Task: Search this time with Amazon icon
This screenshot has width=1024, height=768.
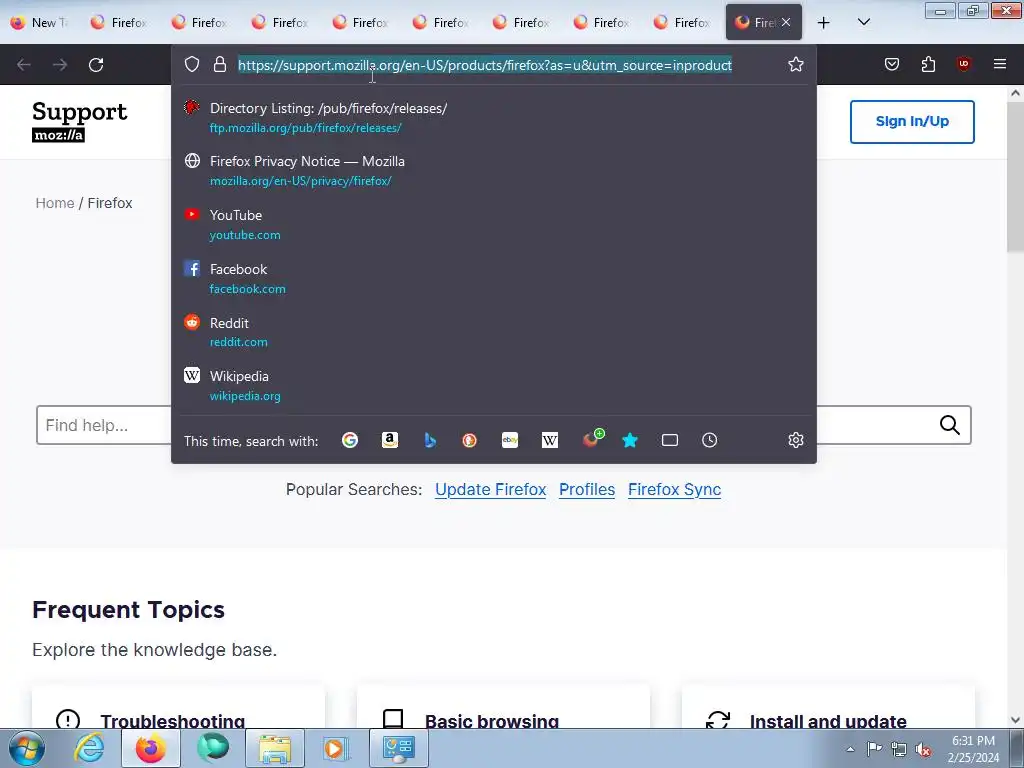Action: point(390,440)
